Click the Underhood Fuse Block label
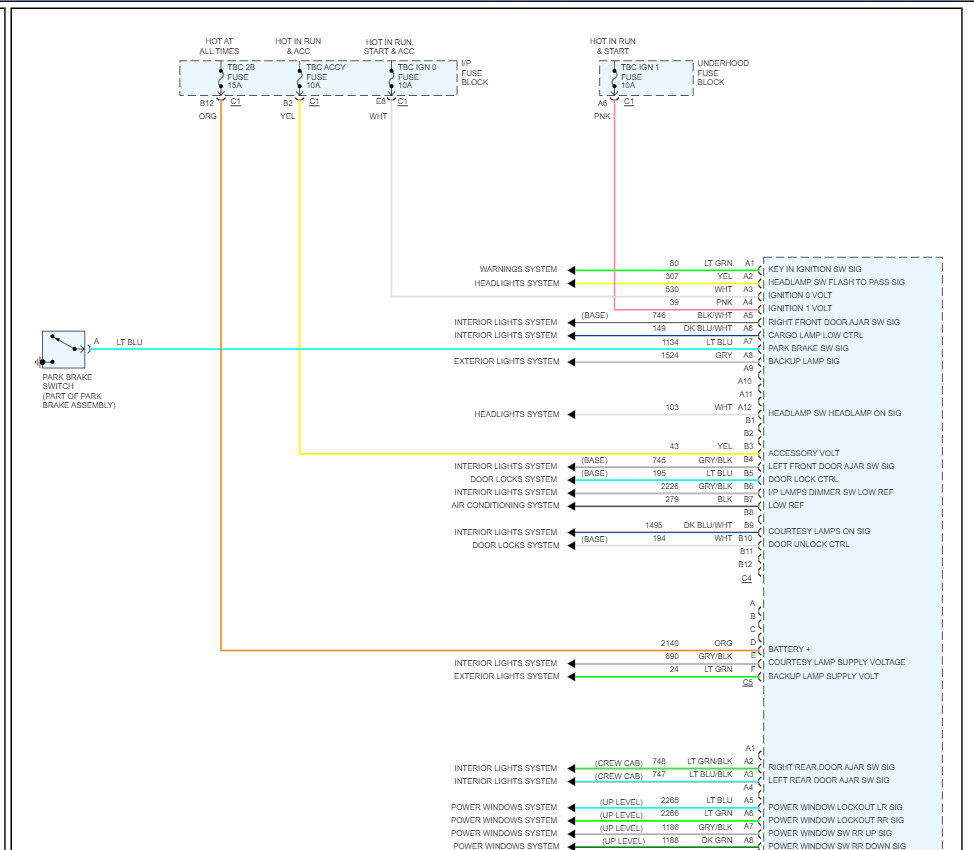The width and height of the screenshot is (974, 850). pos(722,73)
